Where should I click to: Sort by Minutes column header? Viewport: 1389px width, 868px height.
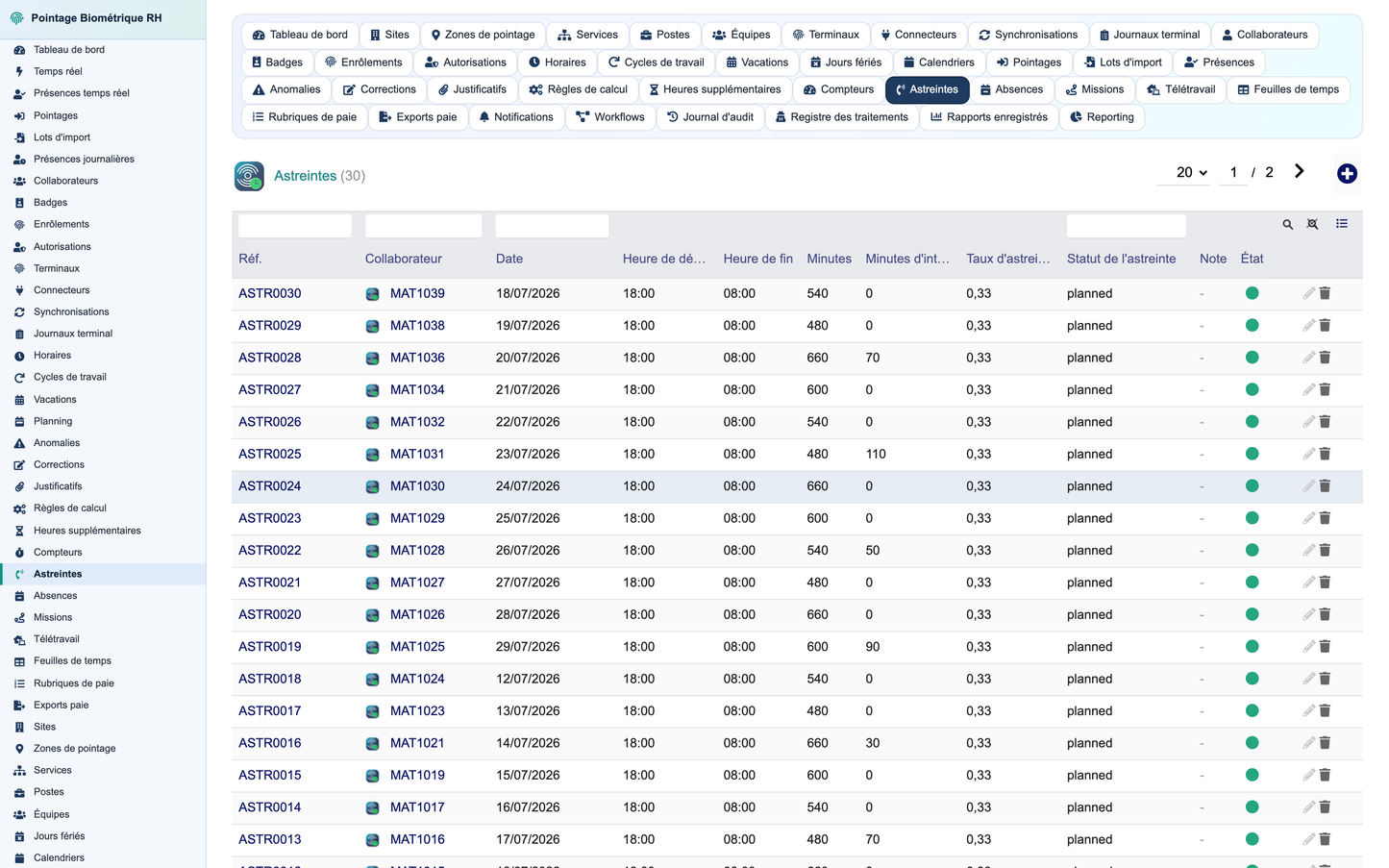(830, 259)
